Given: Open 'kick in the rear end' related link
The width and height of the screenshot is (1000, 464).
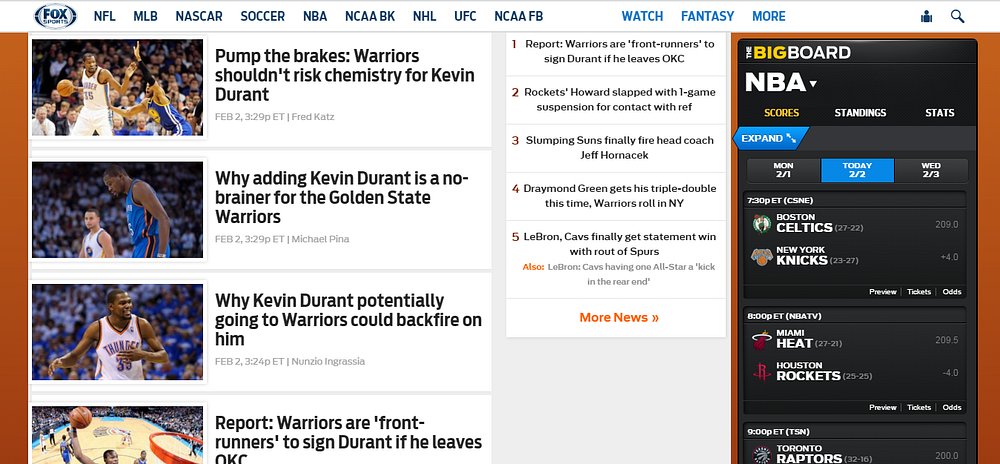Looking at the screenshot, I should pos(631,274).
